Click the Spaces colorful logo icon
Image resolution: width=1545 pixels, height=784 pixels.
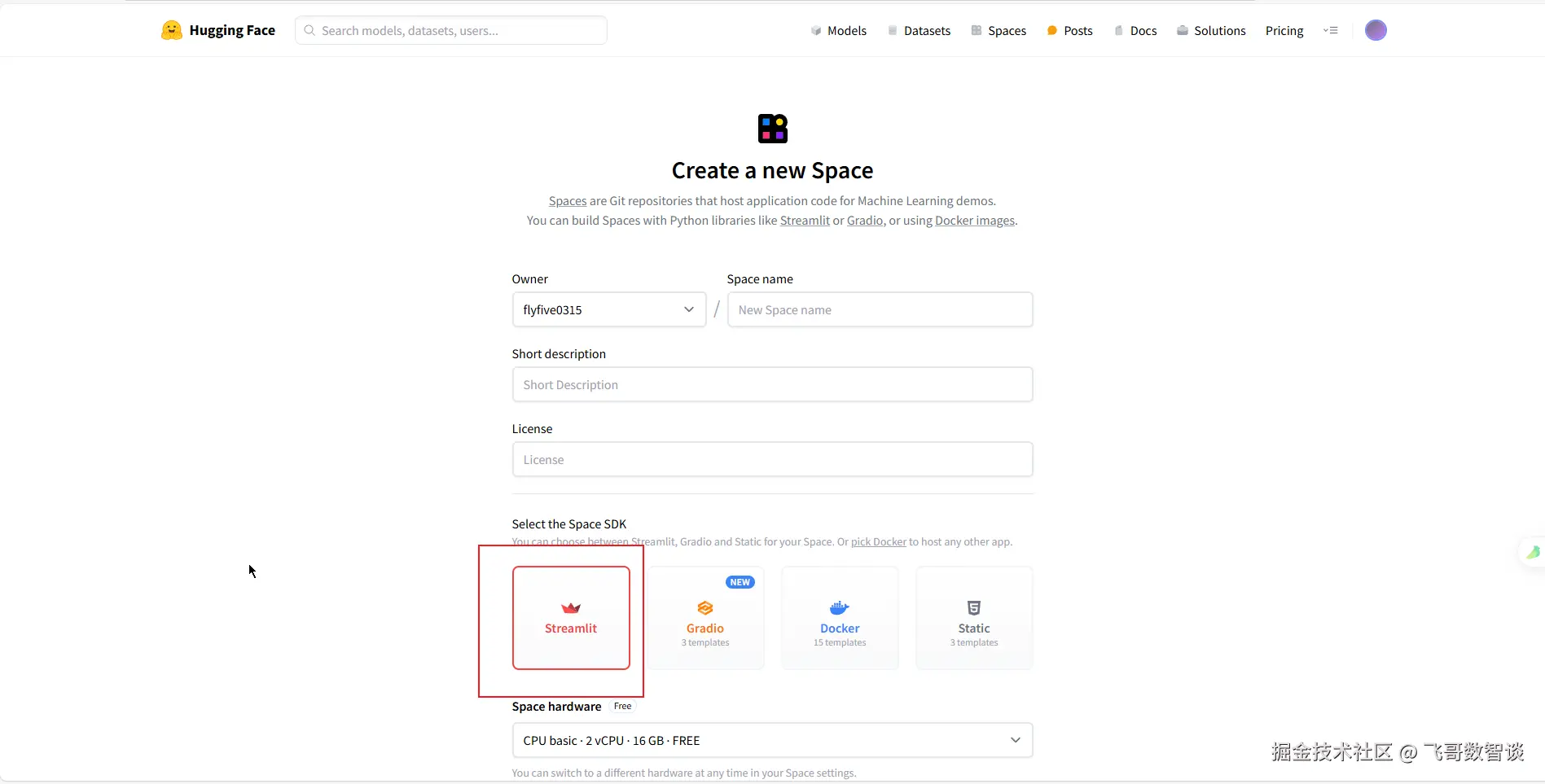pyautogui.click(x=772, y=129)
